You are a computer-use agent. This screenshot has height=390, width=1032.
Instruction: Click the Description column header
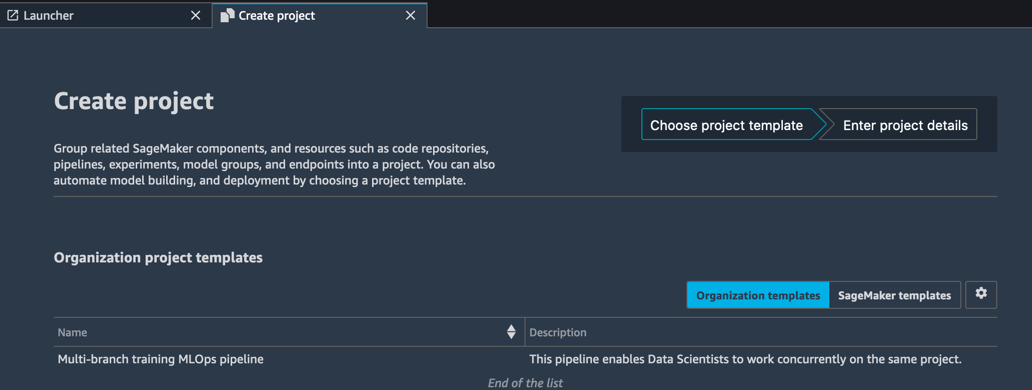557,333
